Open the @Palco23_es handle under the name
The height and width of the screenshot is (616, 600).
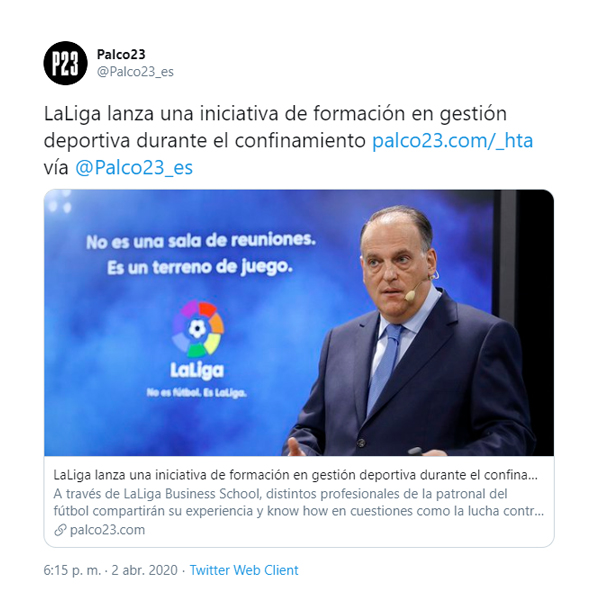click(135, 72)
